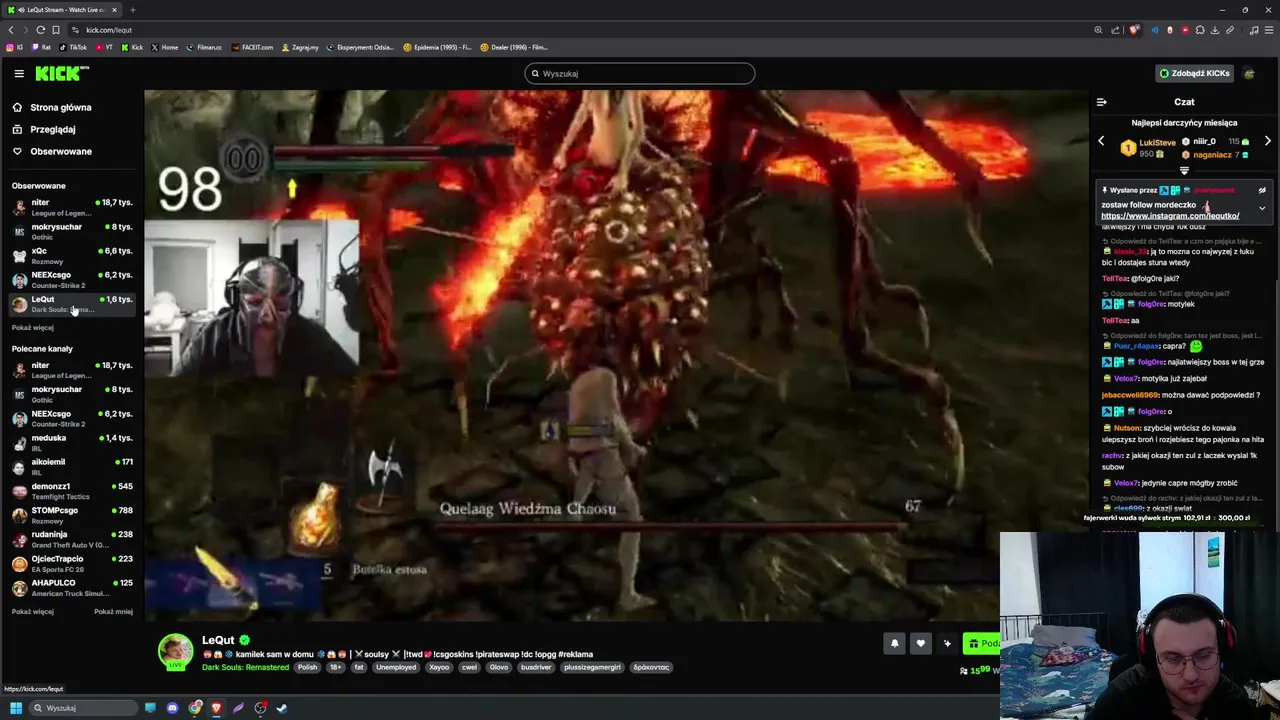The image size is (1280, 720).
Task: Click the Unemployed tag
Action: (396, 667)
